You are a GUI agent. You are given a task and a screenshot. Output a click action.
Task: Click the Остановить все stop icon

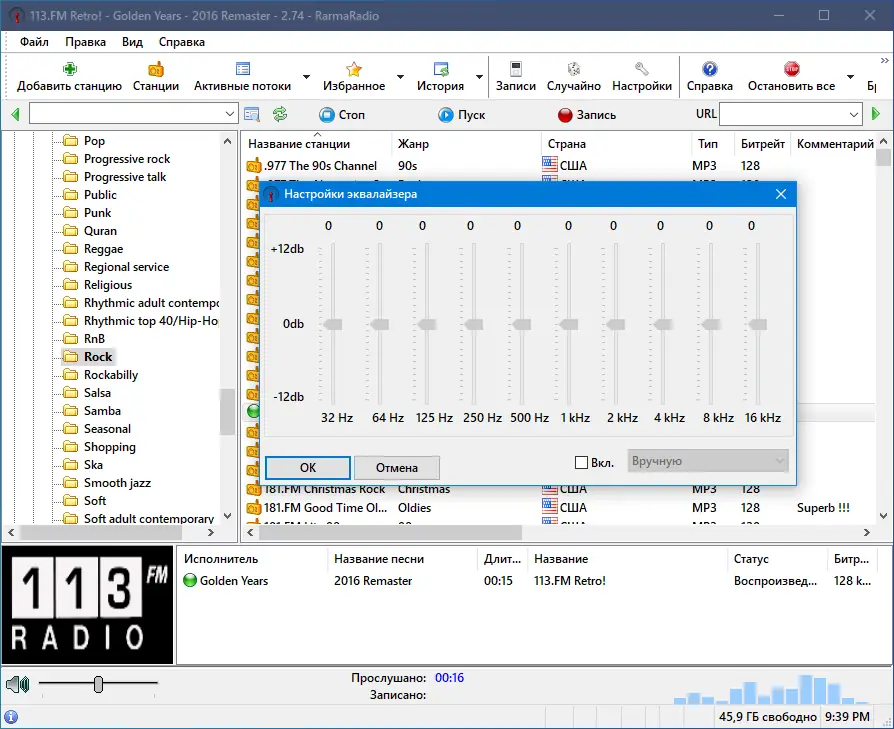(x=789, y=69)
